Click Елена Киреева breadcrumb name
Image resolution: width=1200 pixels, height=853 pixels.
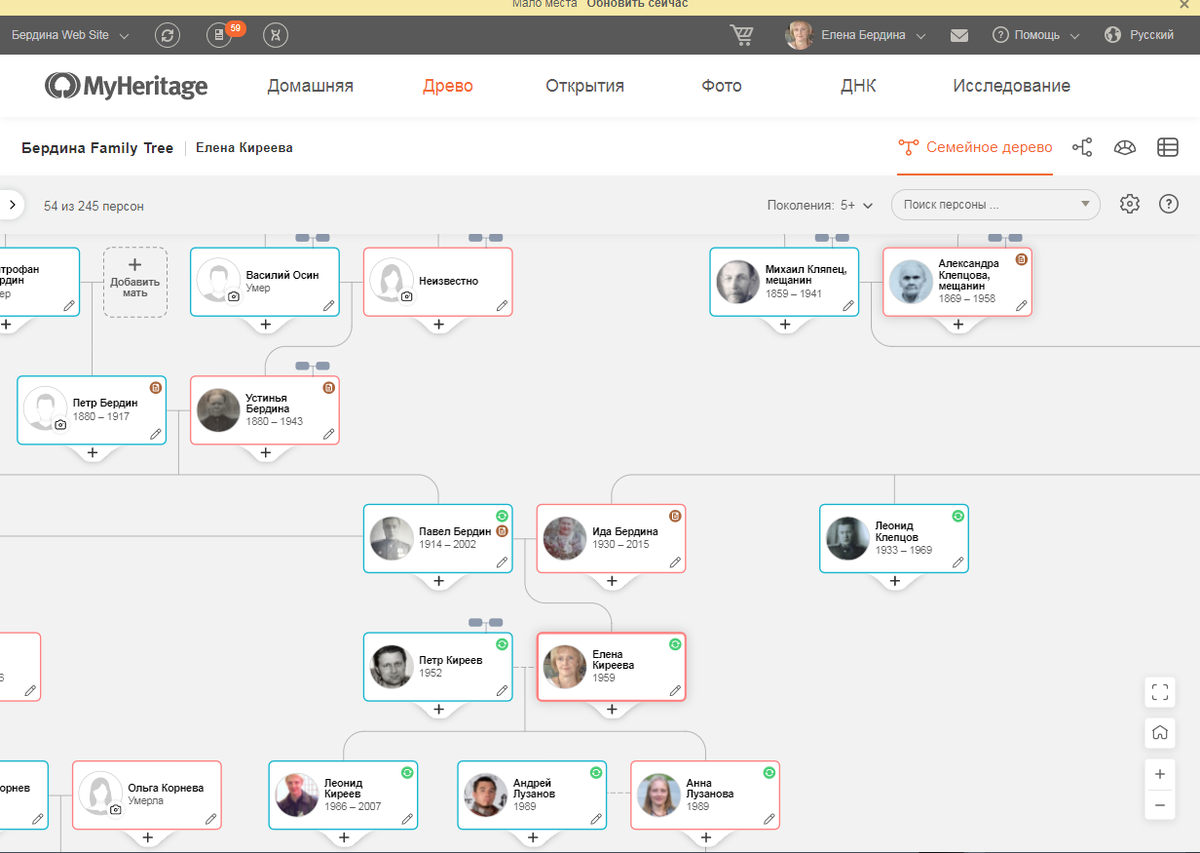coord(244,148)
